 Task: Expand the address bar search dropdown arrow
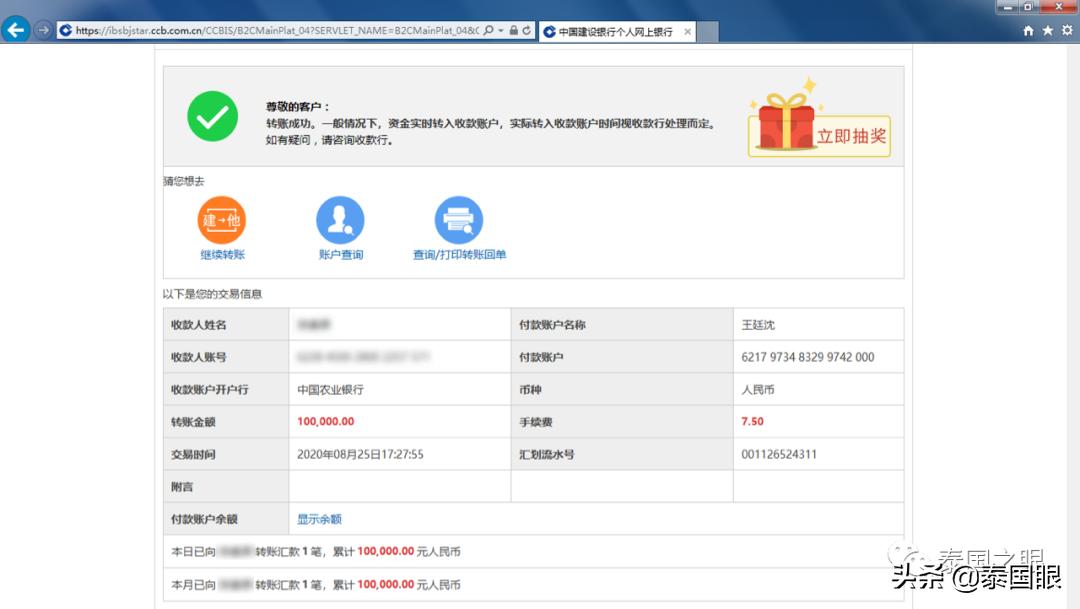(x=501, y=31)
